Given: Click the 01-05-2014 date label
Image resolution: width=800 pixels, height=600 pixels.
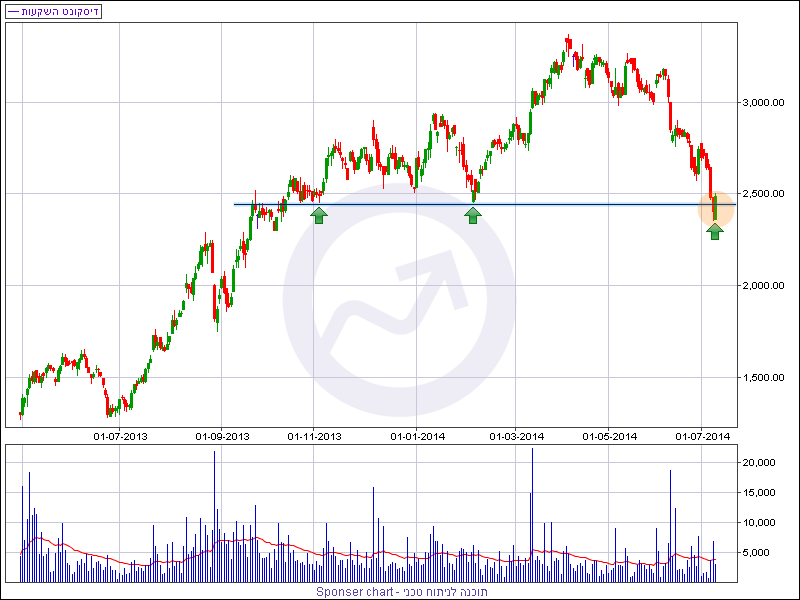Looking at the screenshot, I should coord(610,436).
